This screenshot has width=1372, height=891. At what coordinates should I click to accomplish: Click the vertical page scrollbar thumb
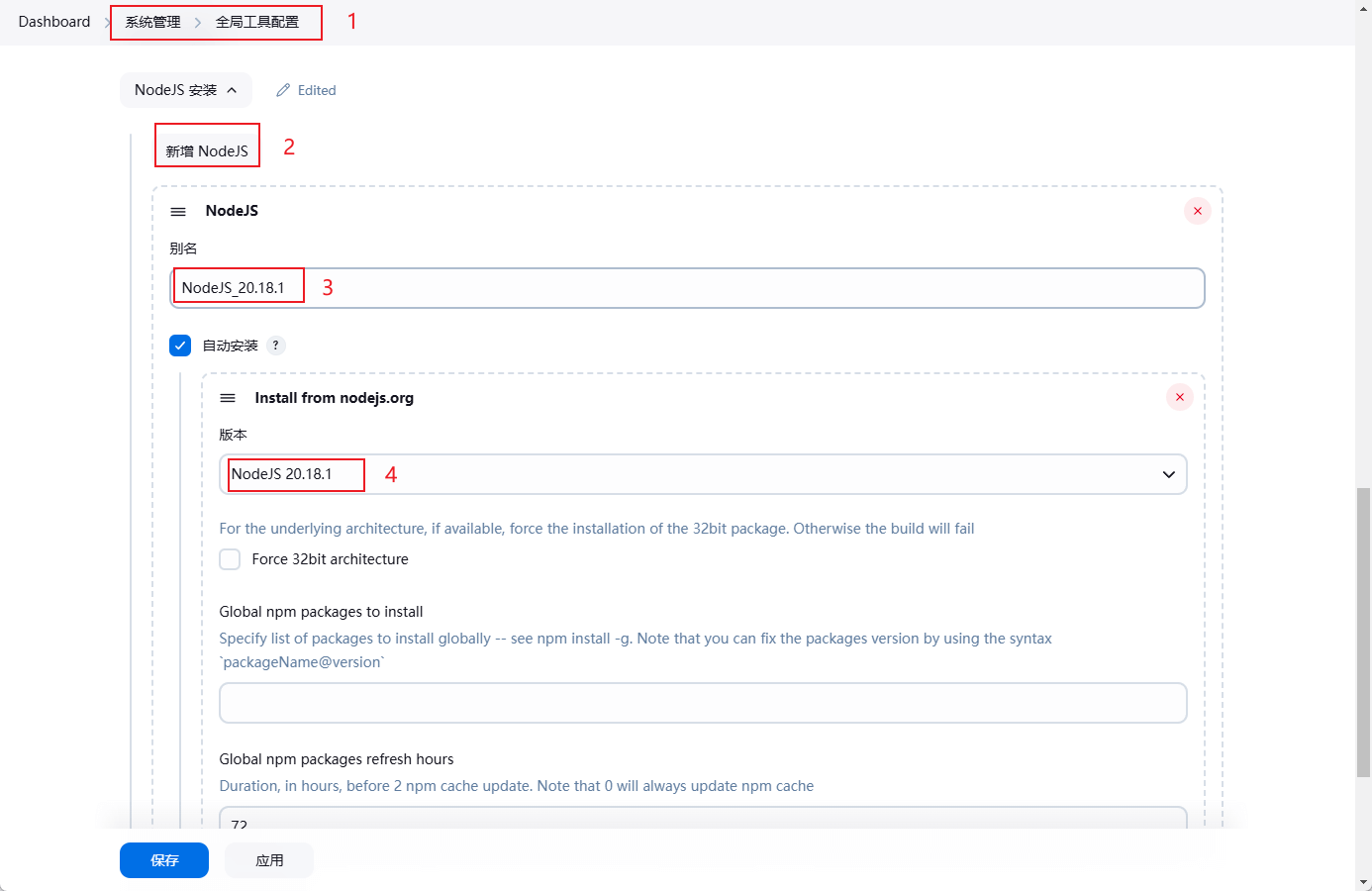[1363, 632]
